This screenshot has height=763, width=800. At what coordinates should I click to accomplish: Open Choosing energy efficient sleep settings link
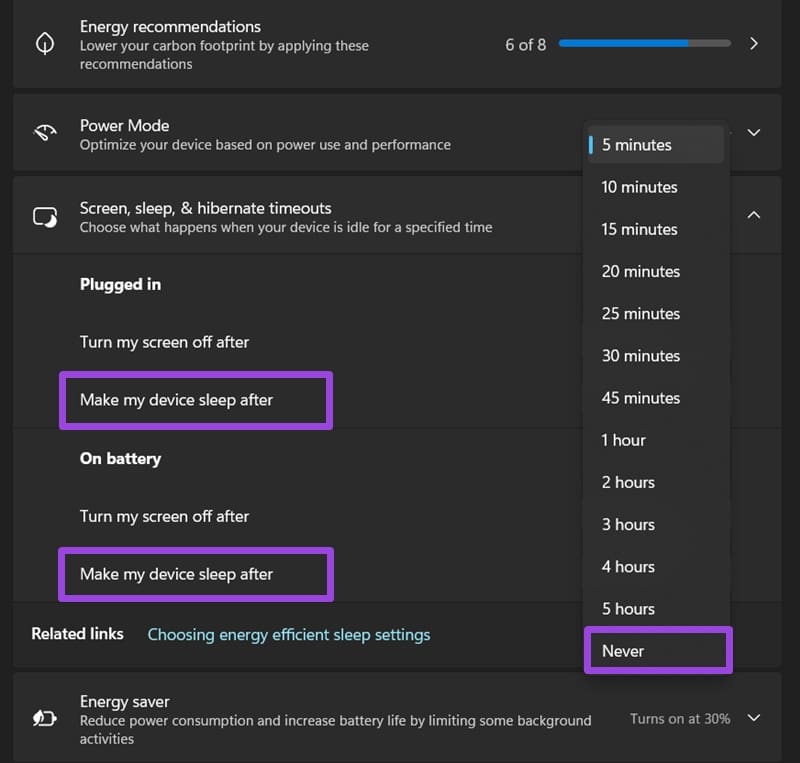pos(288,634)
